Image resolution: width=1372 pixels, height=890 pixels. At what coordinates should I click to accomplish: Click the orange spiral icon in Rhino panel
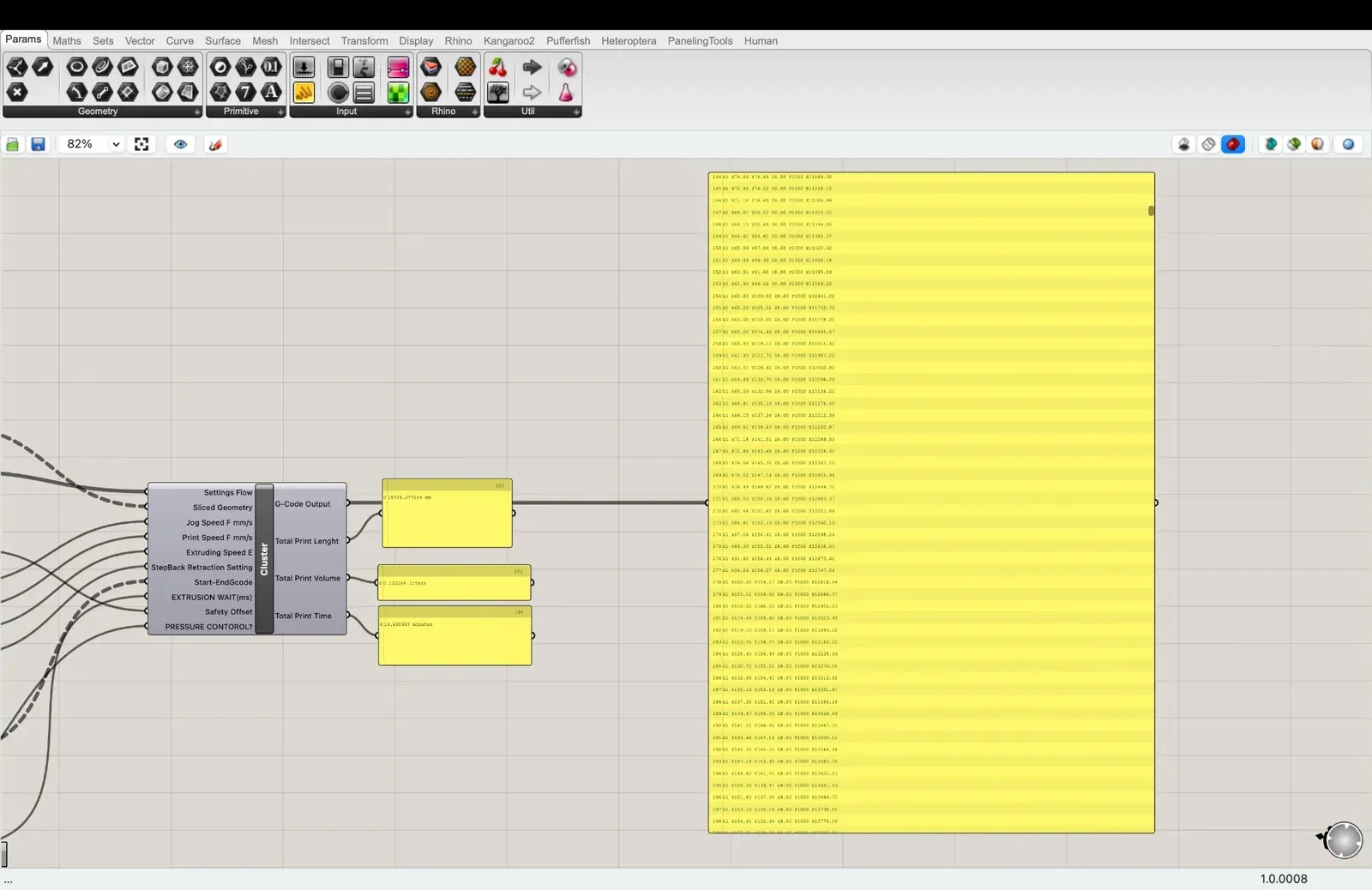[x=431, y=92]
